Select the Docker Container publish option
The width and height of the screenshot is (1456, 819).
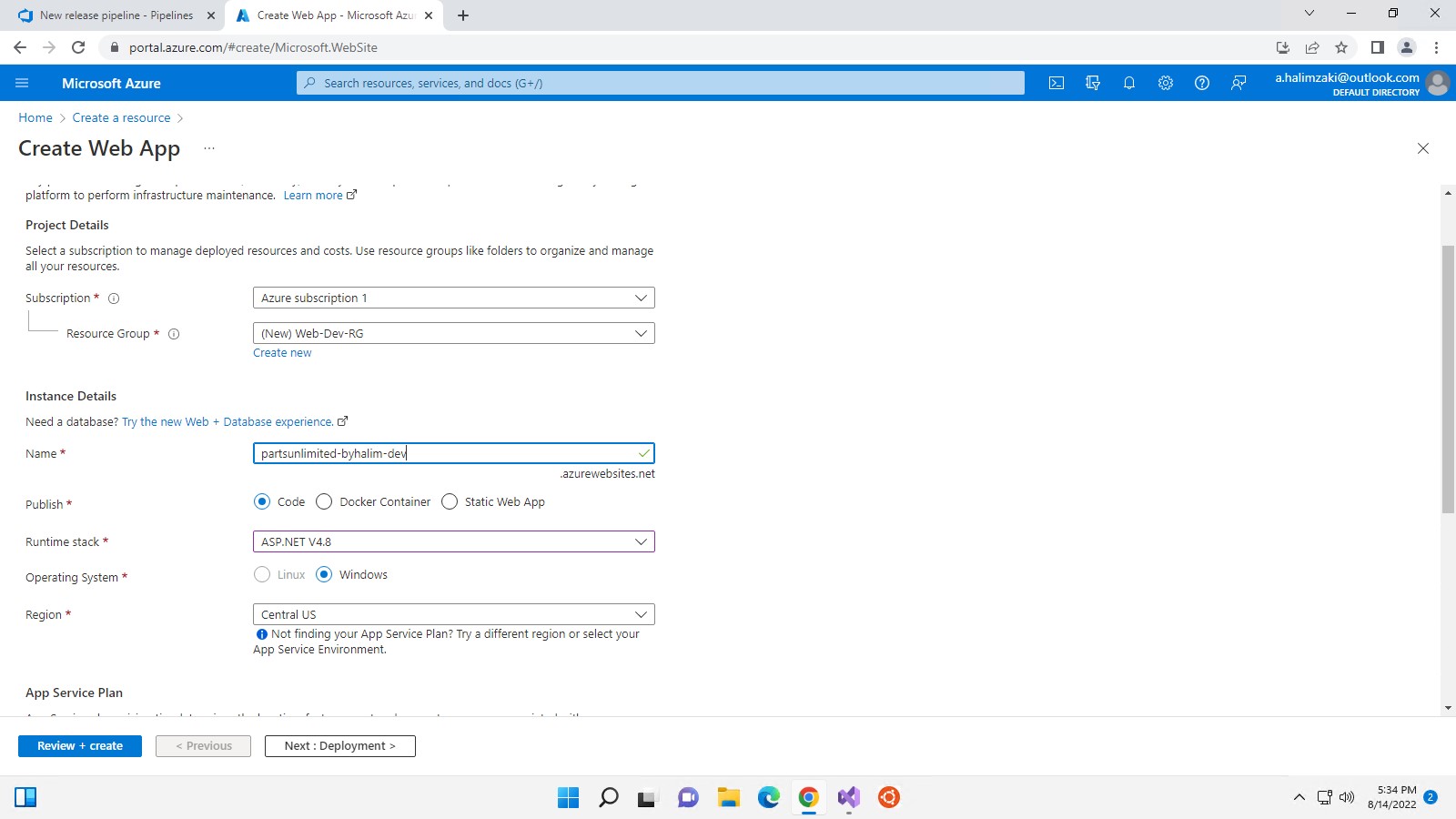[324, 502]
